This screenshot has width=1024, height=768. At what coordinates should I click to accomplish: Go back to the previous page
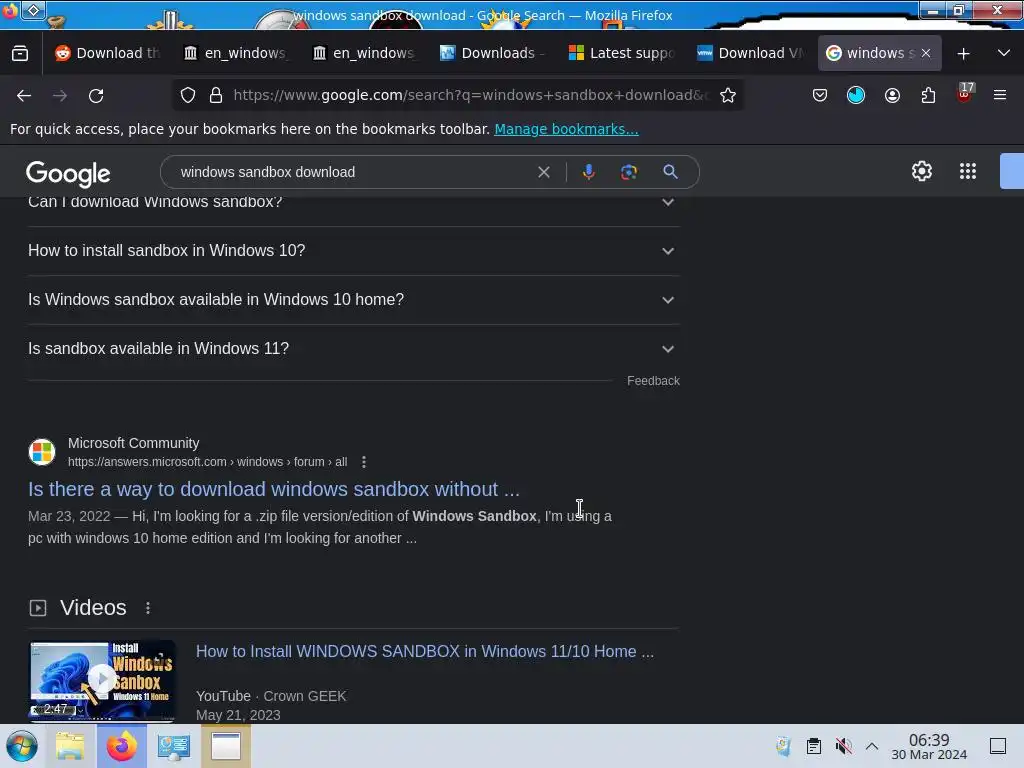pos(24,95)
